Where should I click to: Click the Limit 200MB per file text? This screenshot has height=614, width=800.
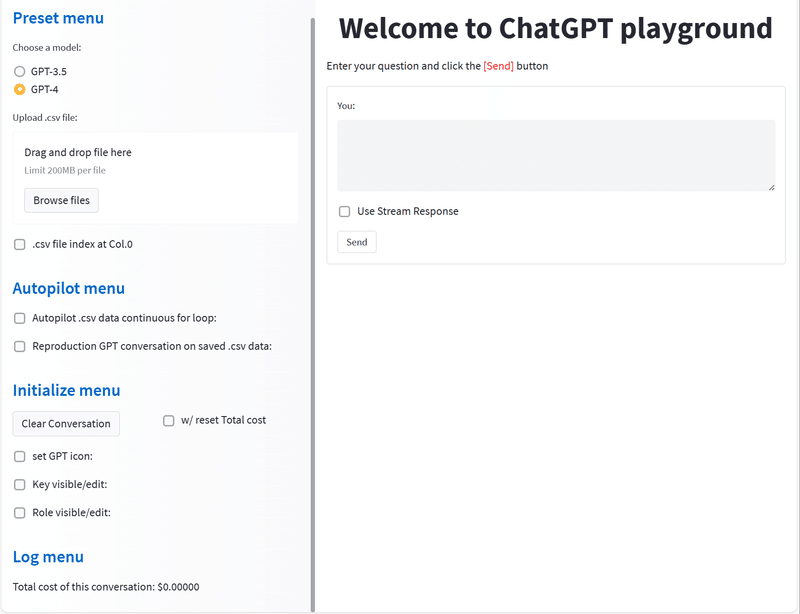[65, 170]
